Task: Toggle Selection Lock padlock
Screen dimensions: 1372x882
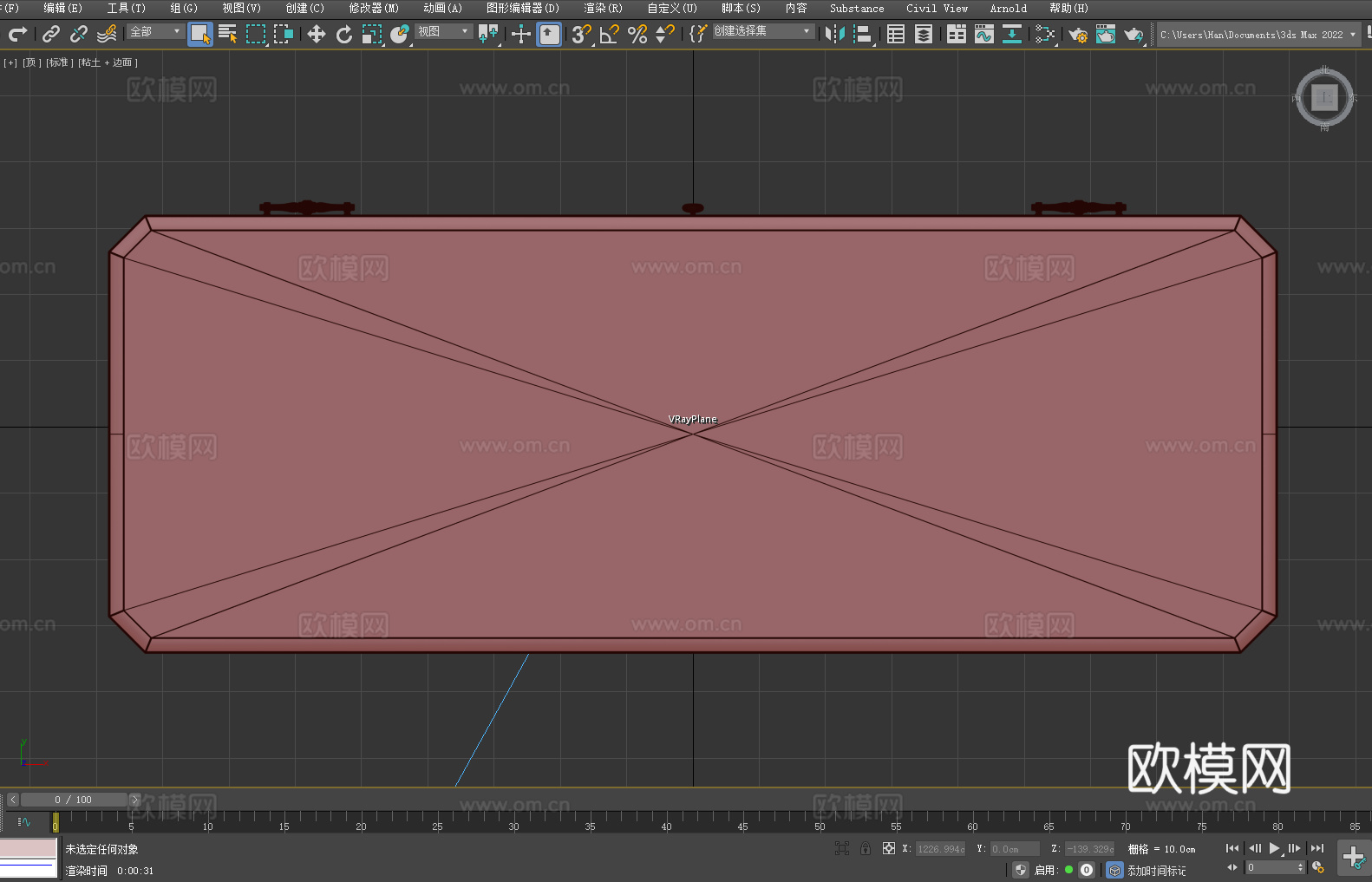Action: pos(866,848)
